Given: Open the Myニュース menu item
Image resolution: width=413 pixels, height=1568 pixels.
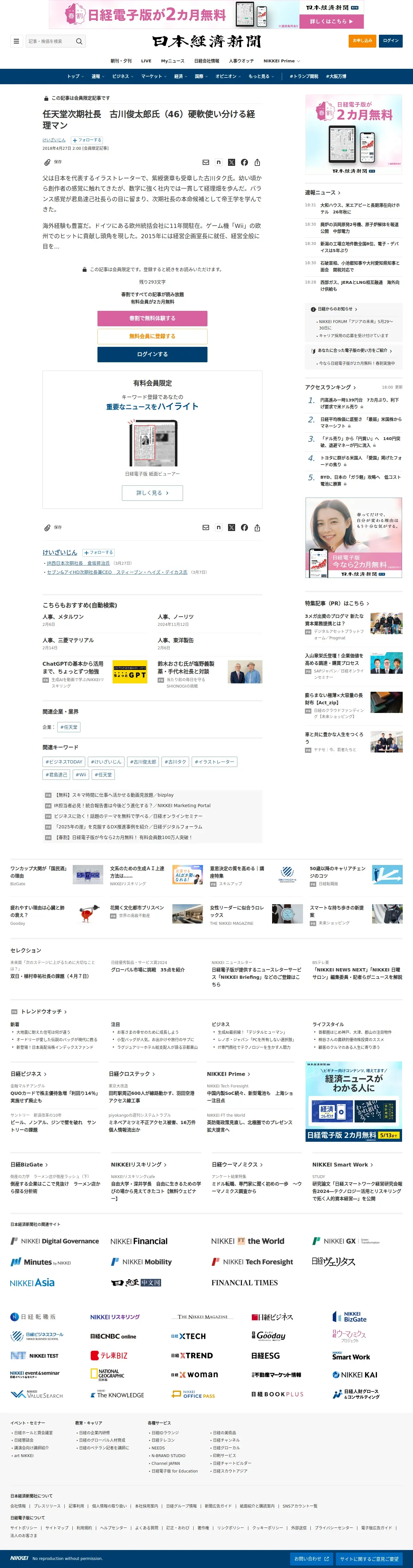Looking at the screenshot, I should click(x=172, y=61).
